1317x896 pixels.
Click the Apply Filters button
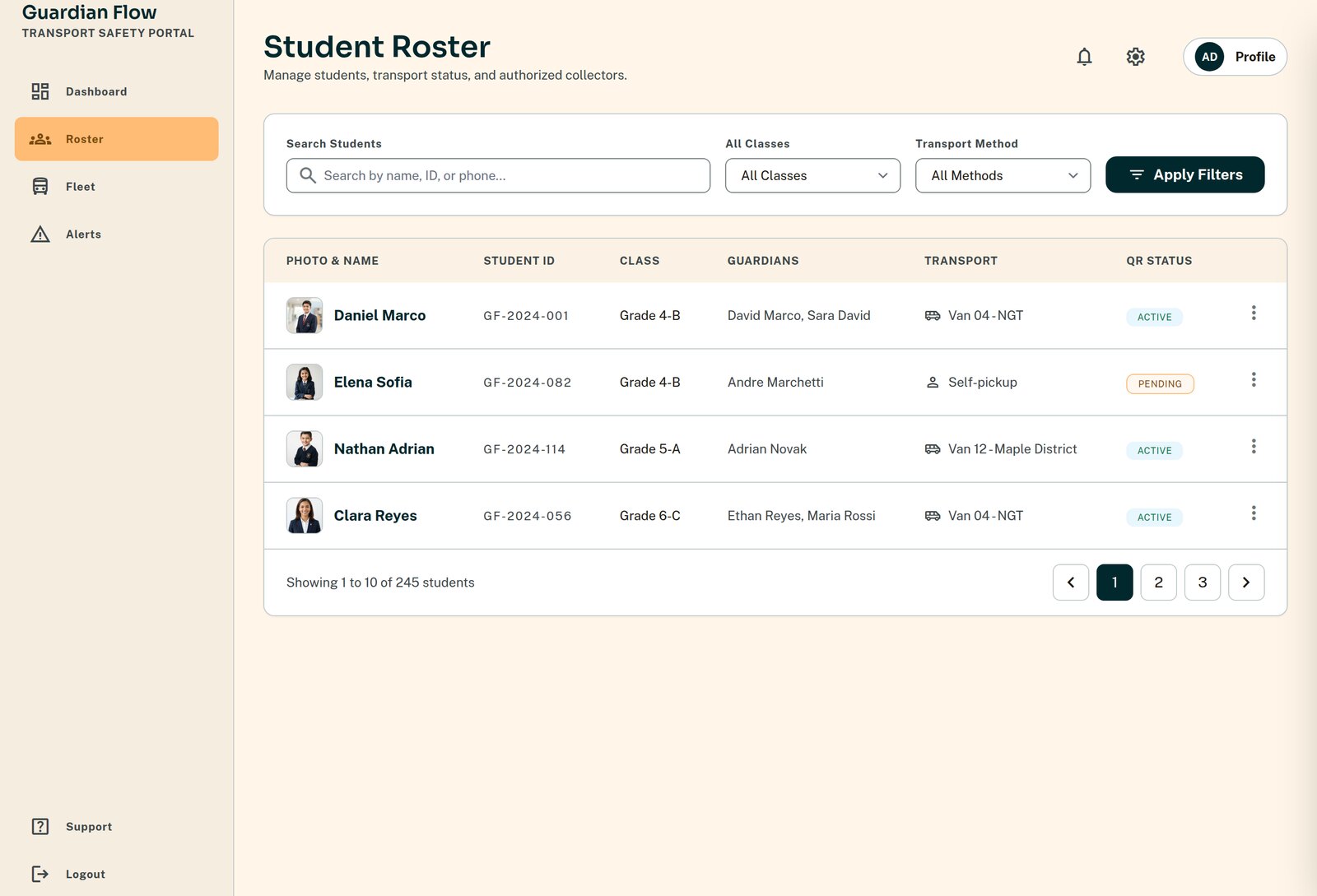[x=1184, y=174]
